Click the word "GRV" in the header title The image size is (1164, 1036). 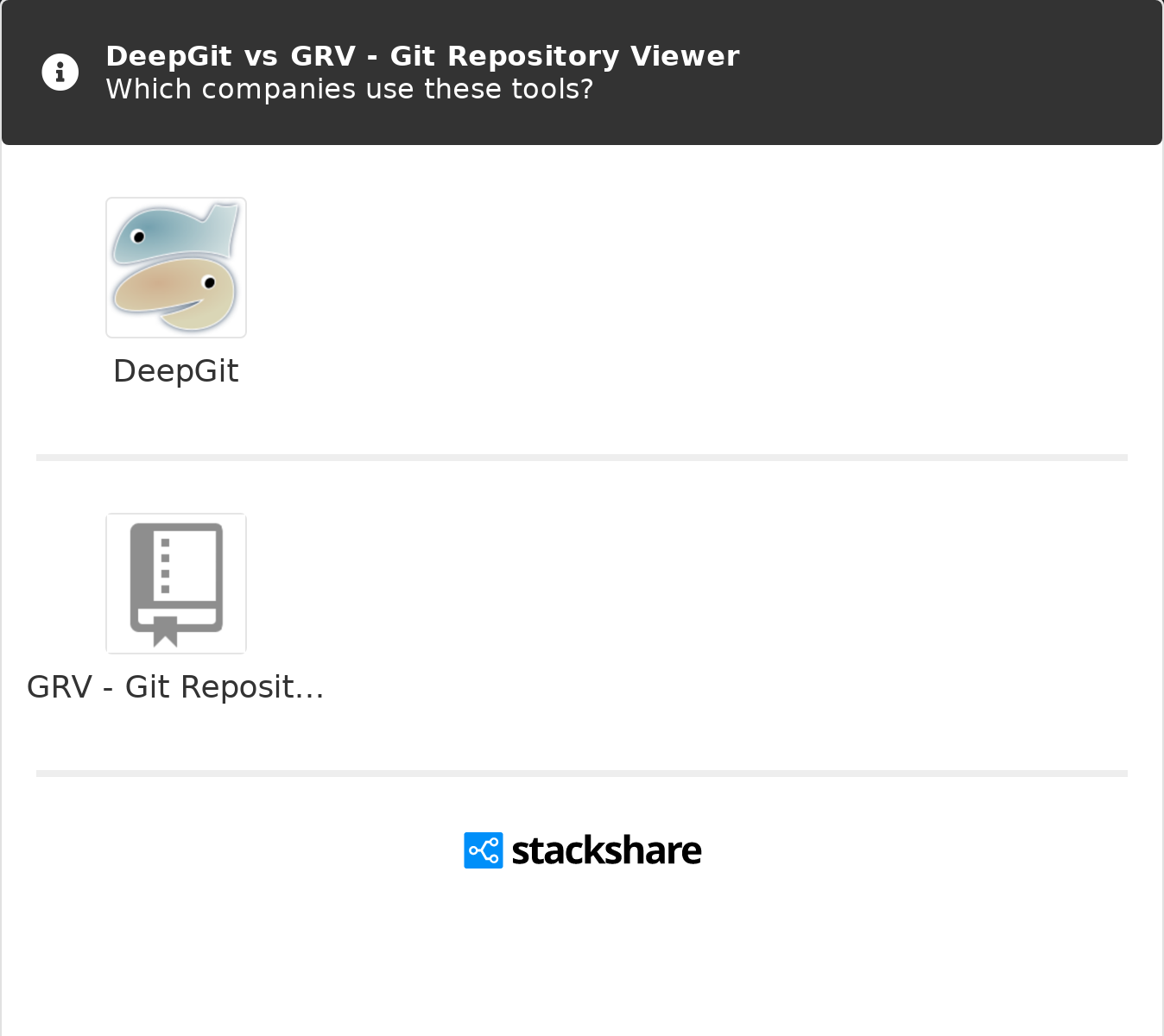pos(323,56)
